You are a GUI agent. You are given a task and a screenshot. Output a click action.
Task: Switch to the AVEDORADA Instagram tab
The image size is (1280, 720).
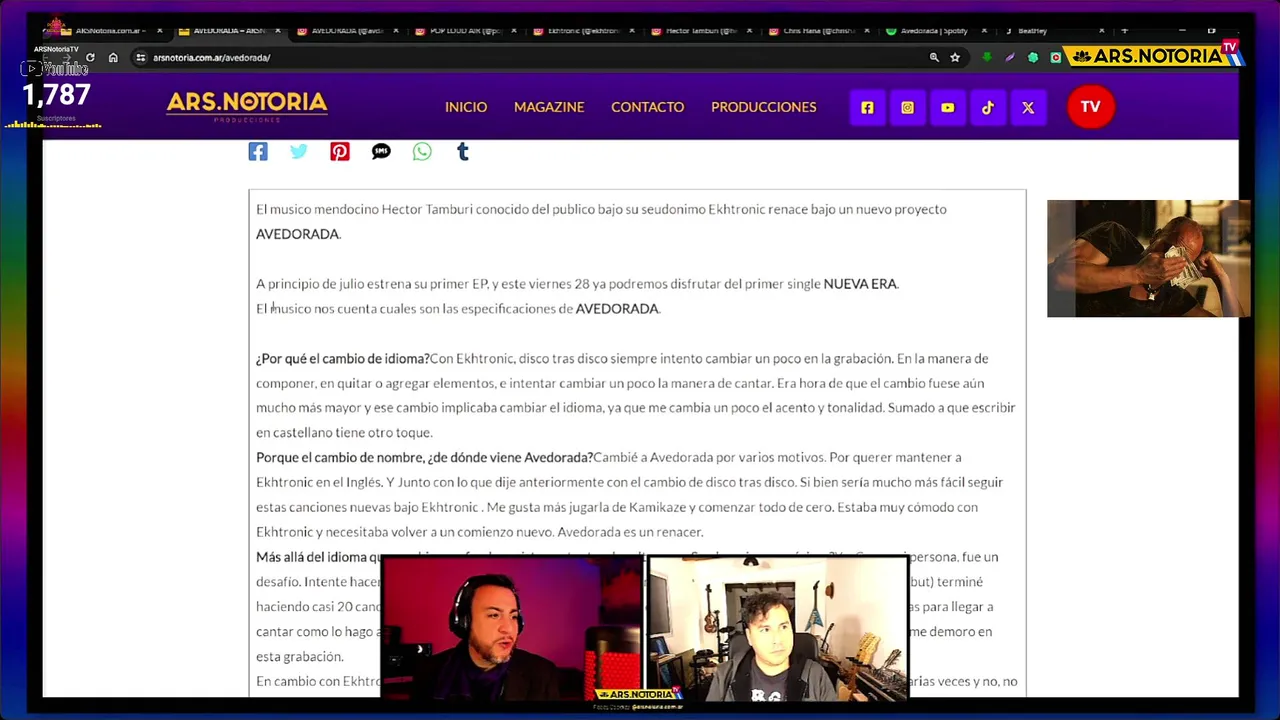(346, 31)
